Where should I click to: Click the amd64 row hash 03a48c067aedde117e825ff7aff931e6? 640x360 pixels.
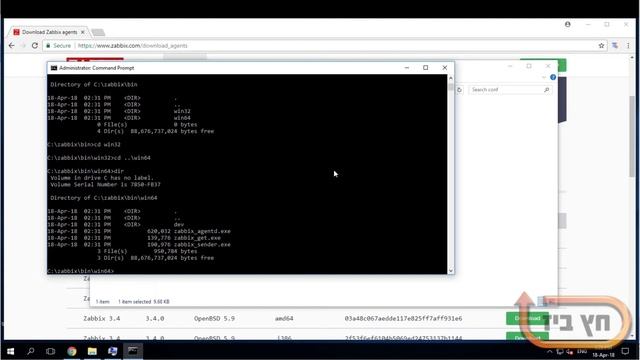[x=403, y=318]
